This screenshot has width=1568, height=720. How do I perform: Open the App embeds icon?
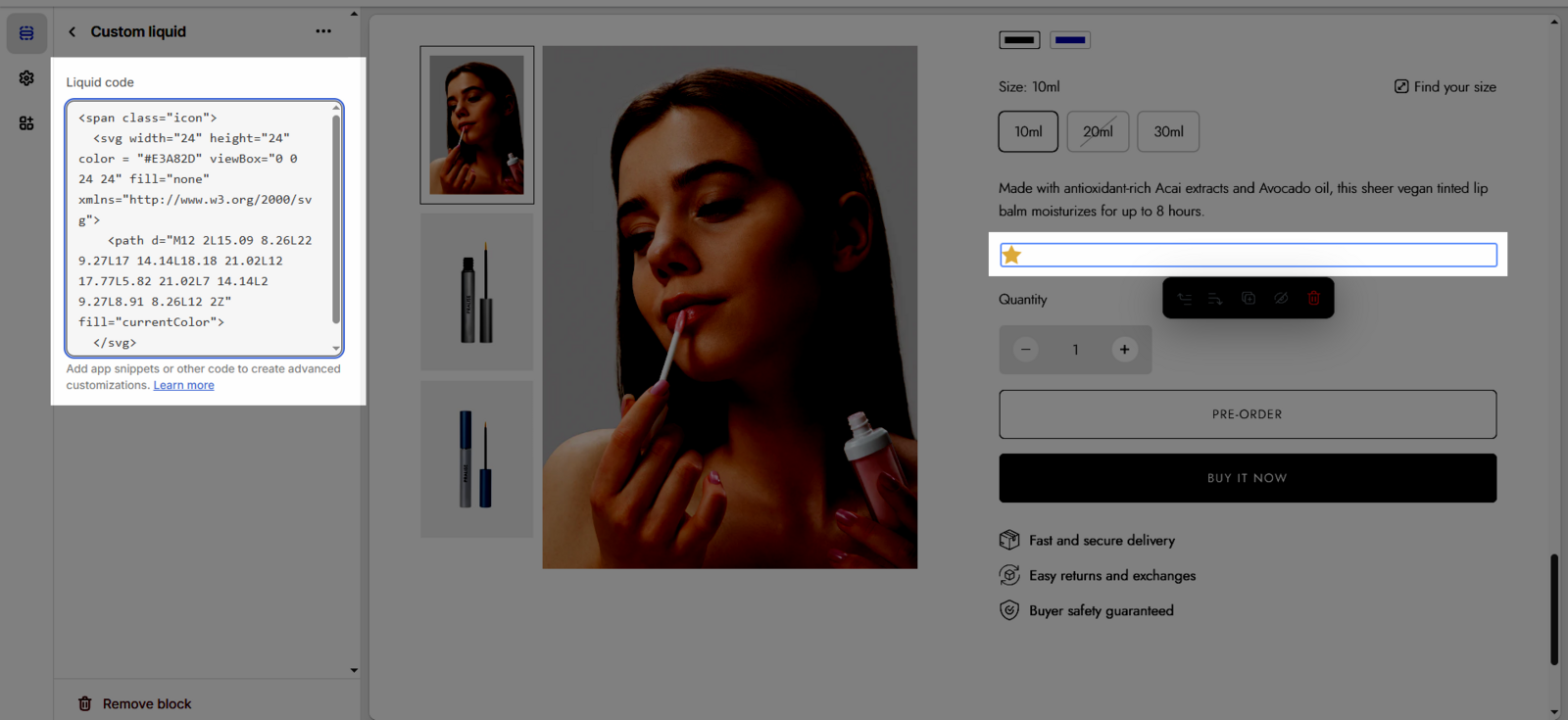(26, 123)
